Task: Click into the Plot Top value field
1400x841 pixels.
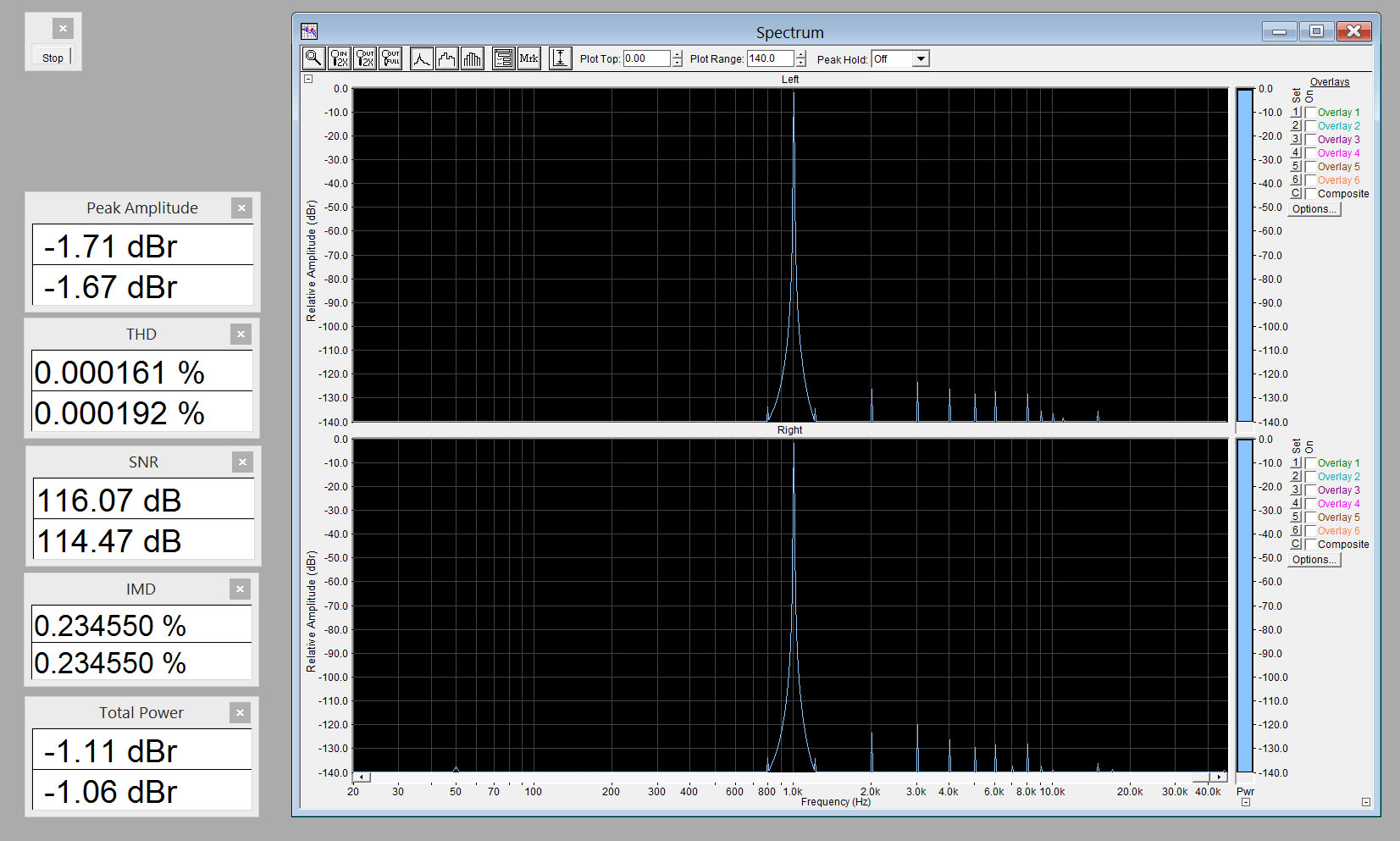Action: coord(646,58)
